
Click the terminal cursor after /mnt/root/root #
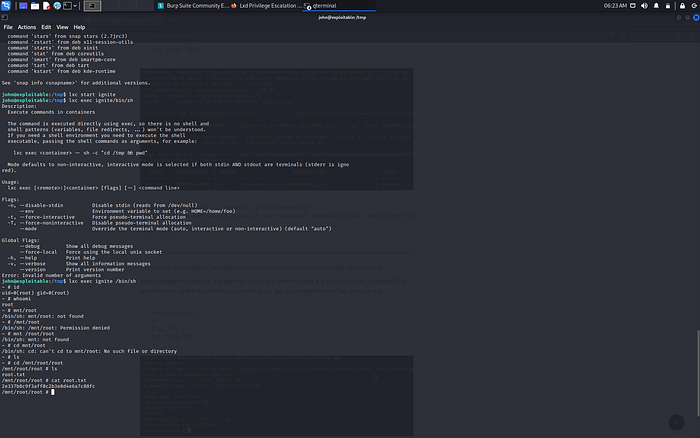[x=53, y=392]
